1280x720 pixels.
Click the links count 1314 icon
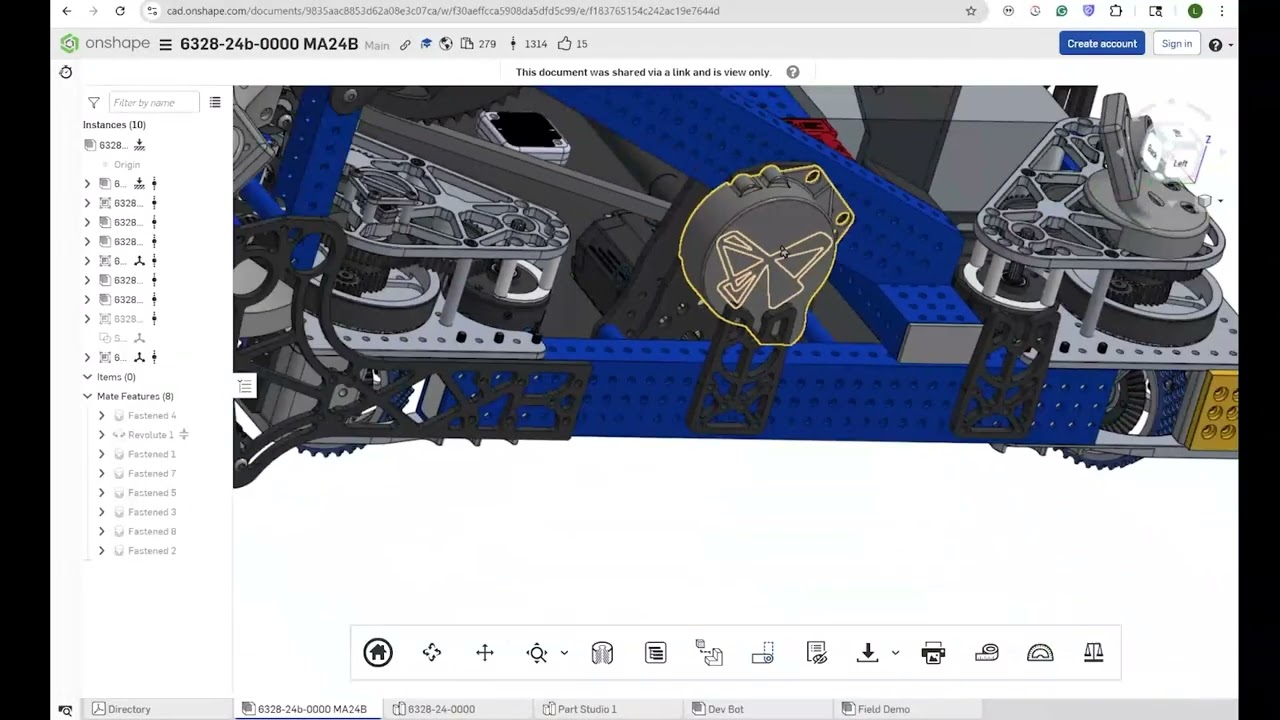coord(528,44)
